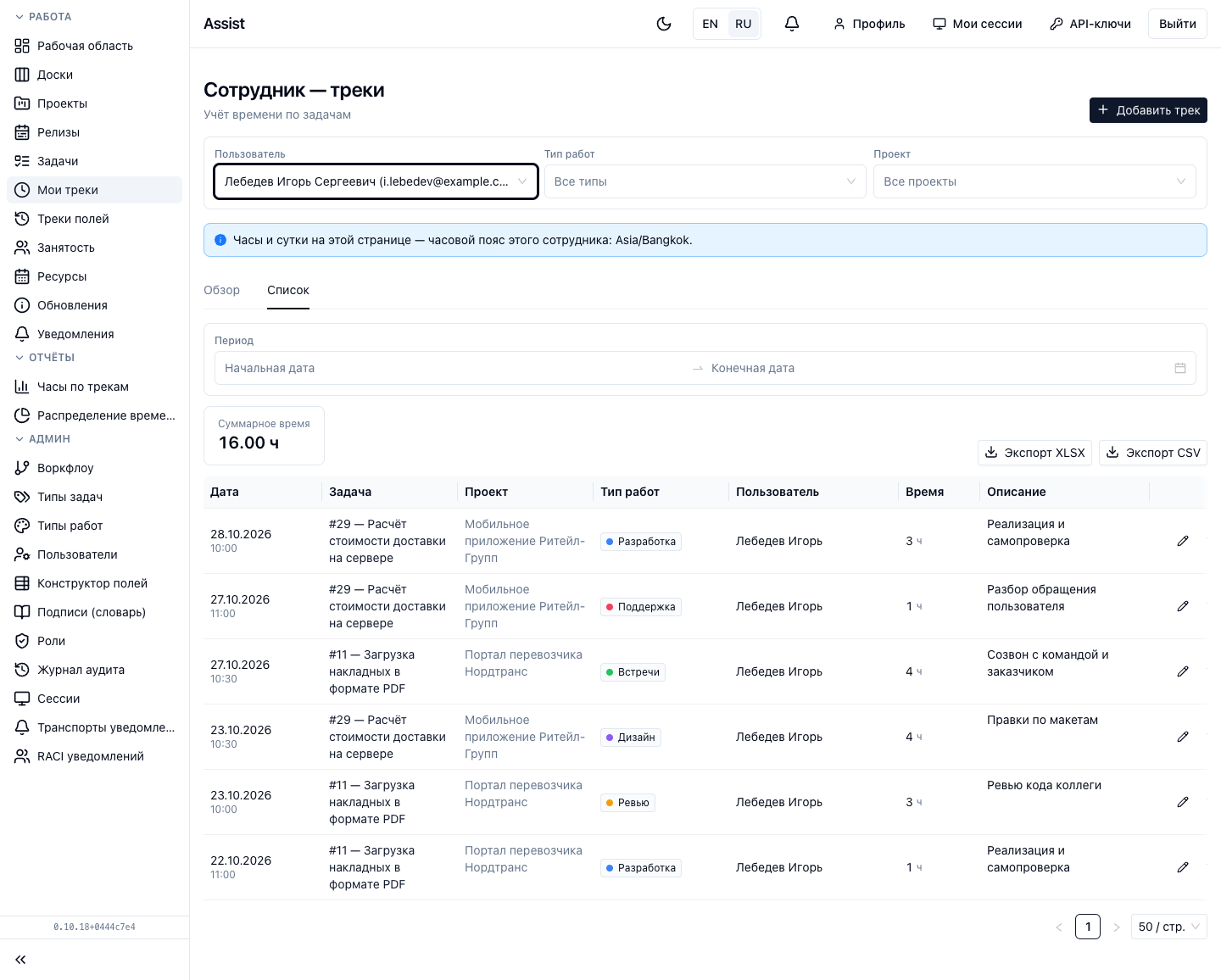Open notifications bell in header

point(792,24)
